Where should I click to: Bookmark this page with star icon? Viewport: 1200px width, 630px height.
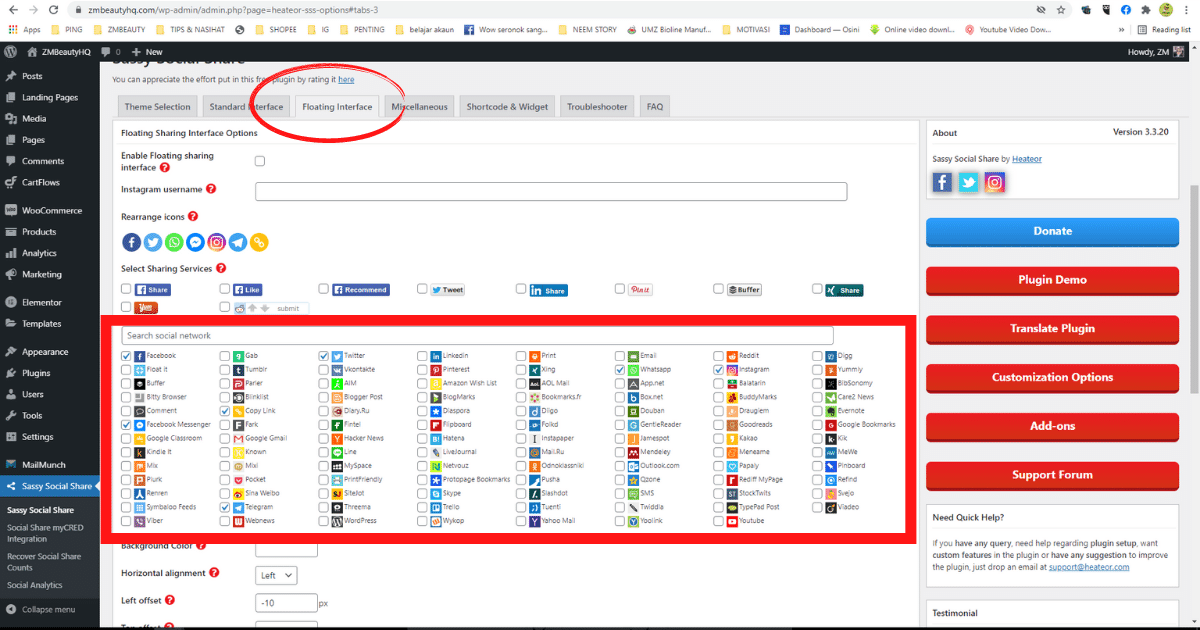(x=1061, y=9)
